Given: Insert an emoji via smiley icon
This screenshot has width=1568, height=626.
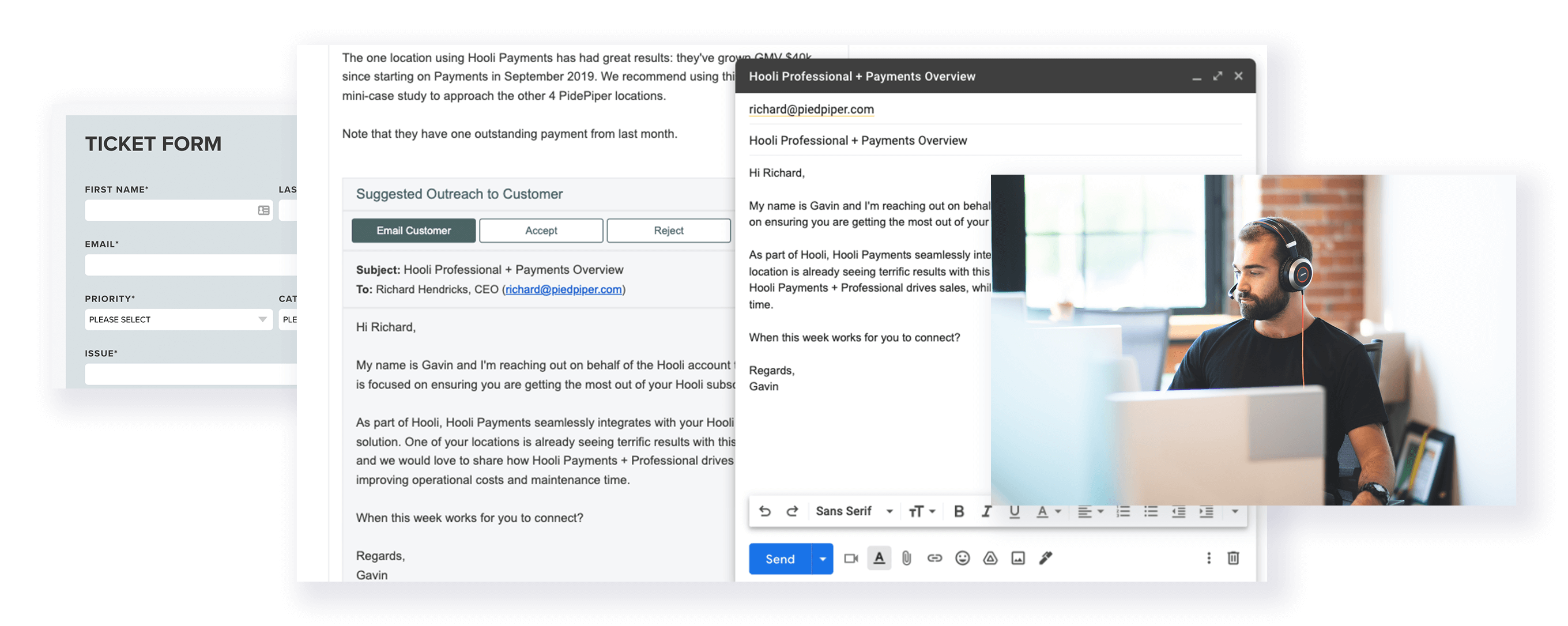Looking at the screenshot, I should coord(962,558).
